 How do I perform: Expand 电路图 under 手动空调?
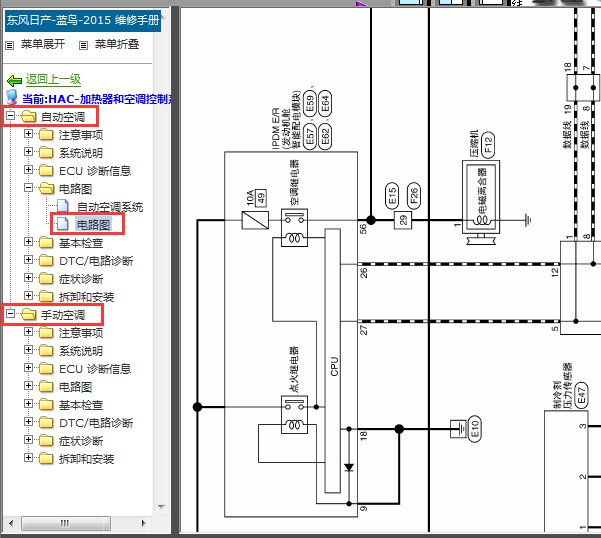click(28, 385)
